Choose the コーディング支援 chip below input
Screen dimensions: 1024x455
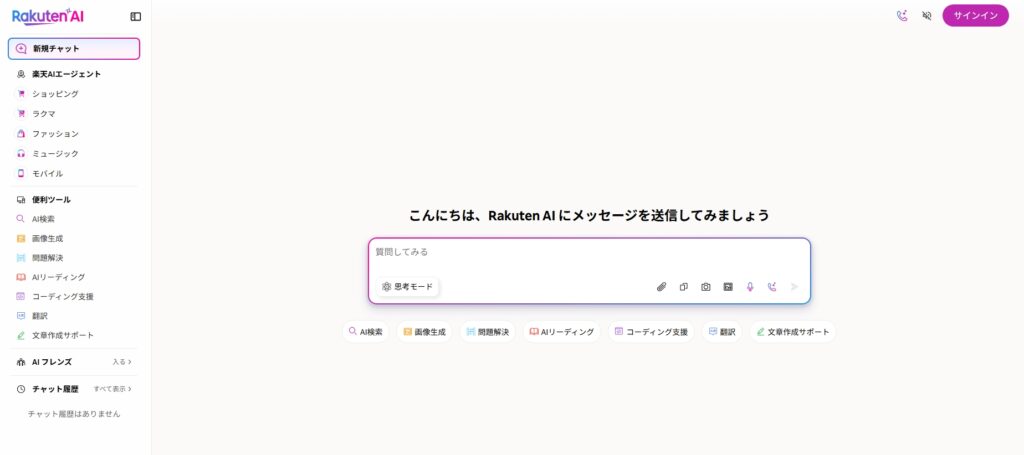tap(651, 332)
